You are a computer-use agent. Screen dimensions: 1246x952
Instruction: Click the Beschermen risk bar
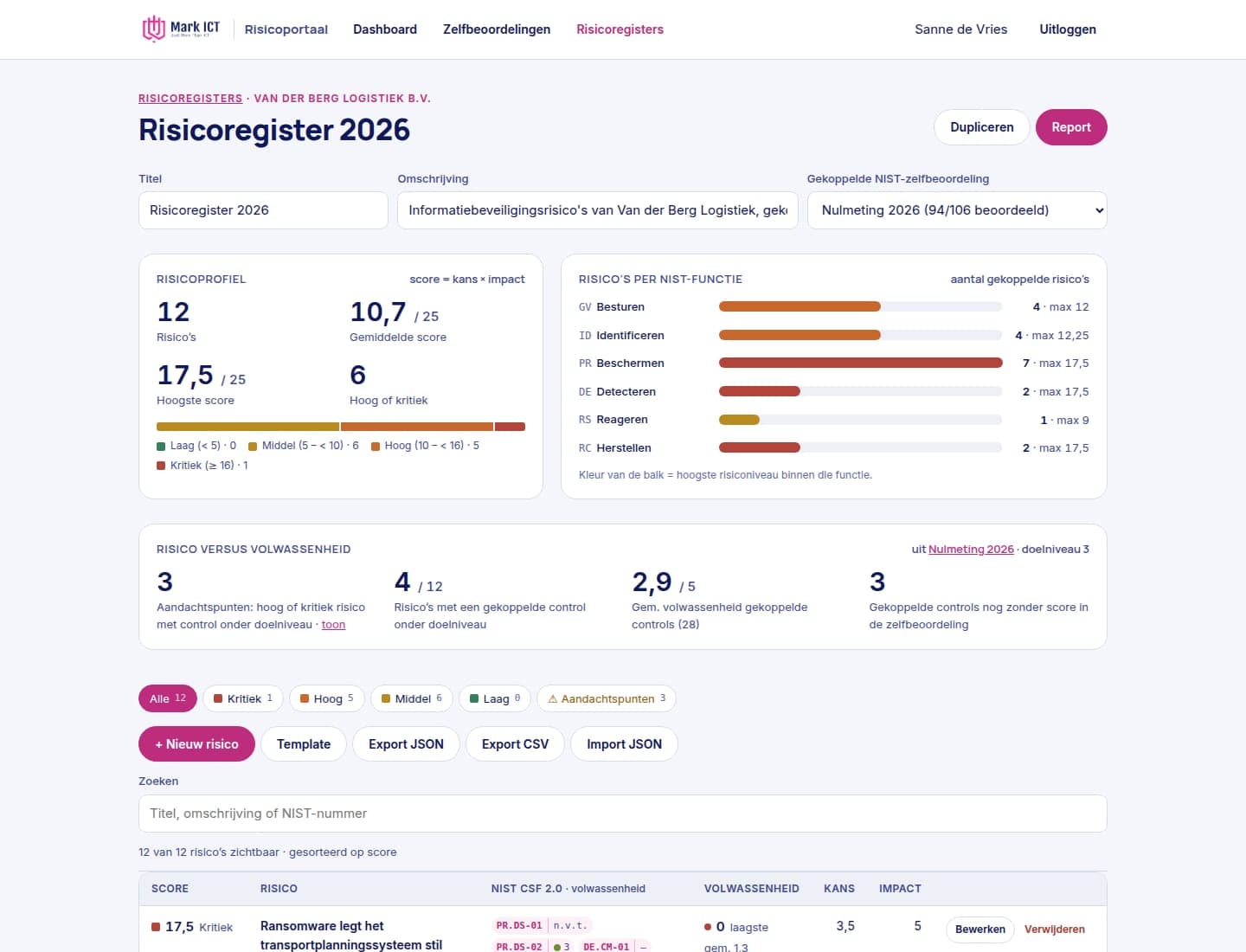click(861, 363)
